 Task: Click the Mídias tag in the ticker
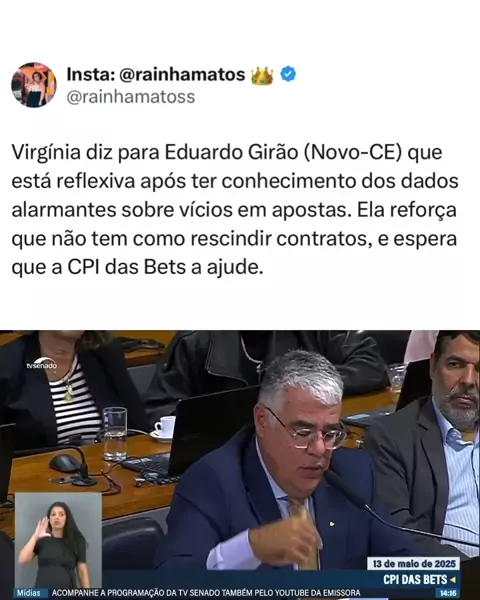point(29,593)
